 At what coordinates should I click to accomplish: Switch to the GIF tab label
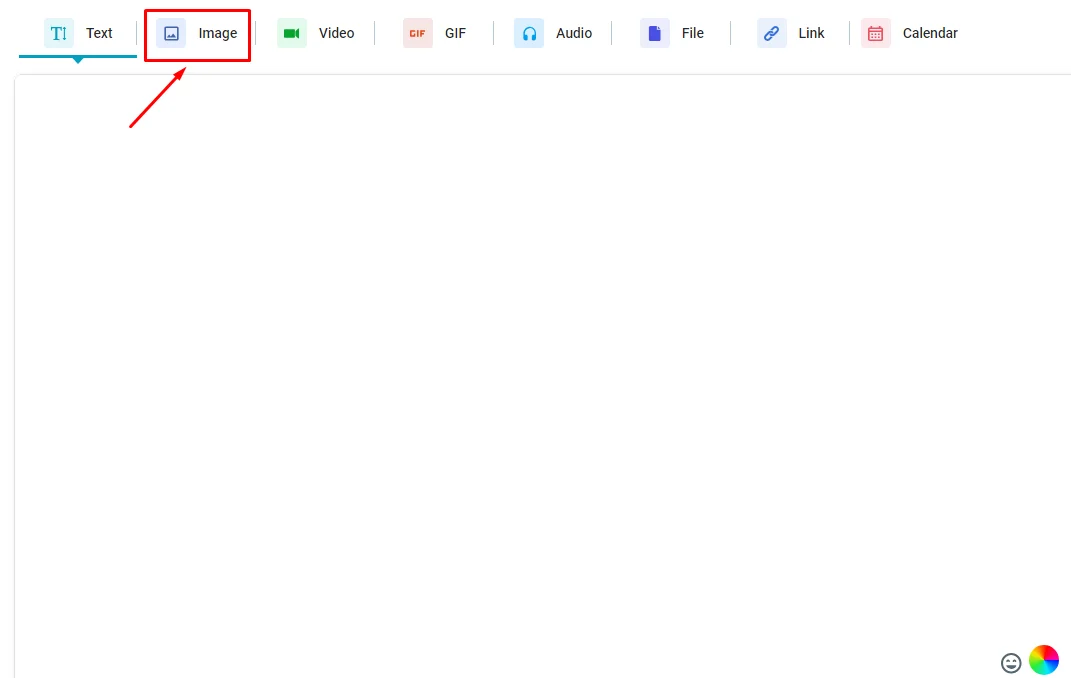pos(456,33)
